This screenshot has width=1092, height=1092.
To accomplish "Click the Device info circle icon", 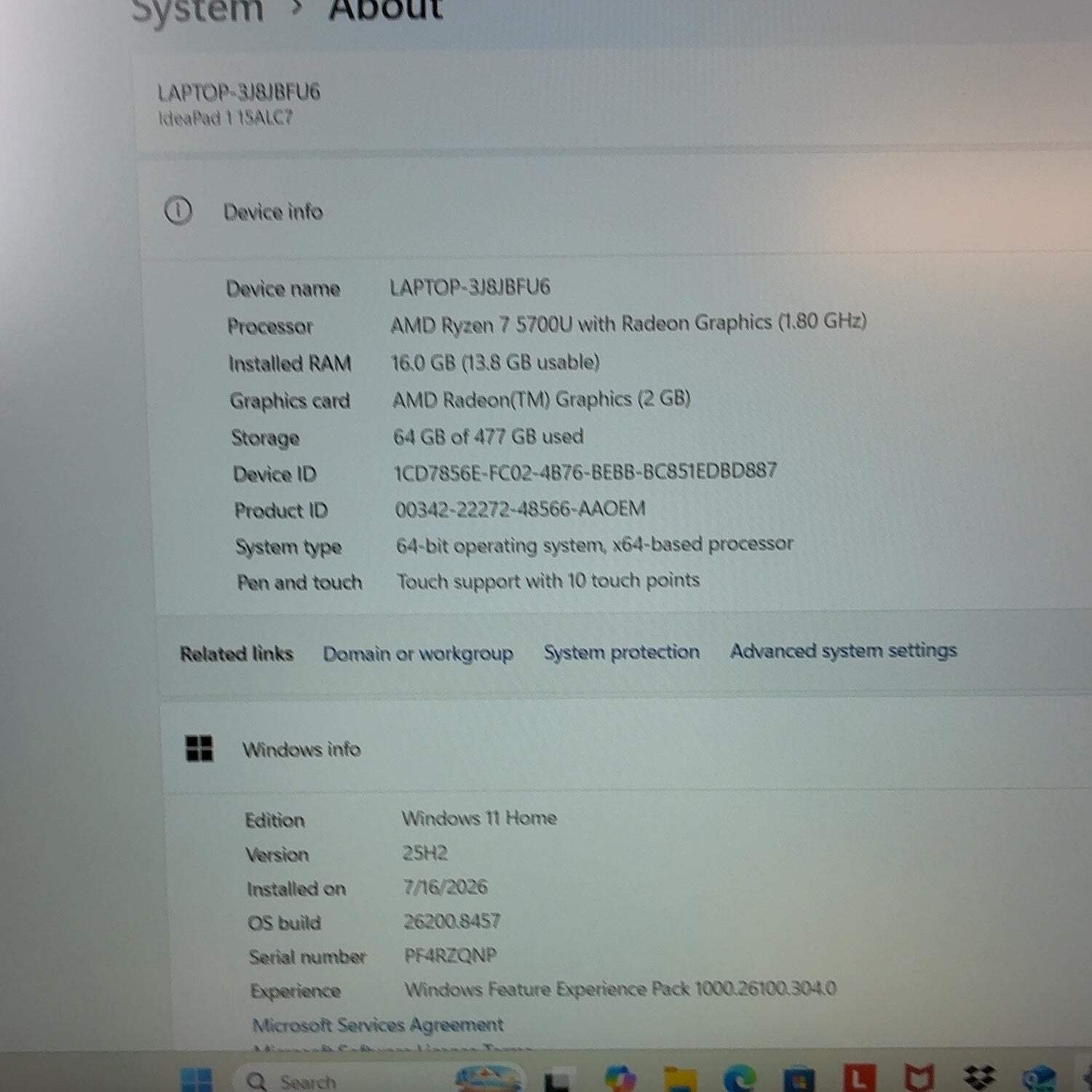I will tap(178, 211).
